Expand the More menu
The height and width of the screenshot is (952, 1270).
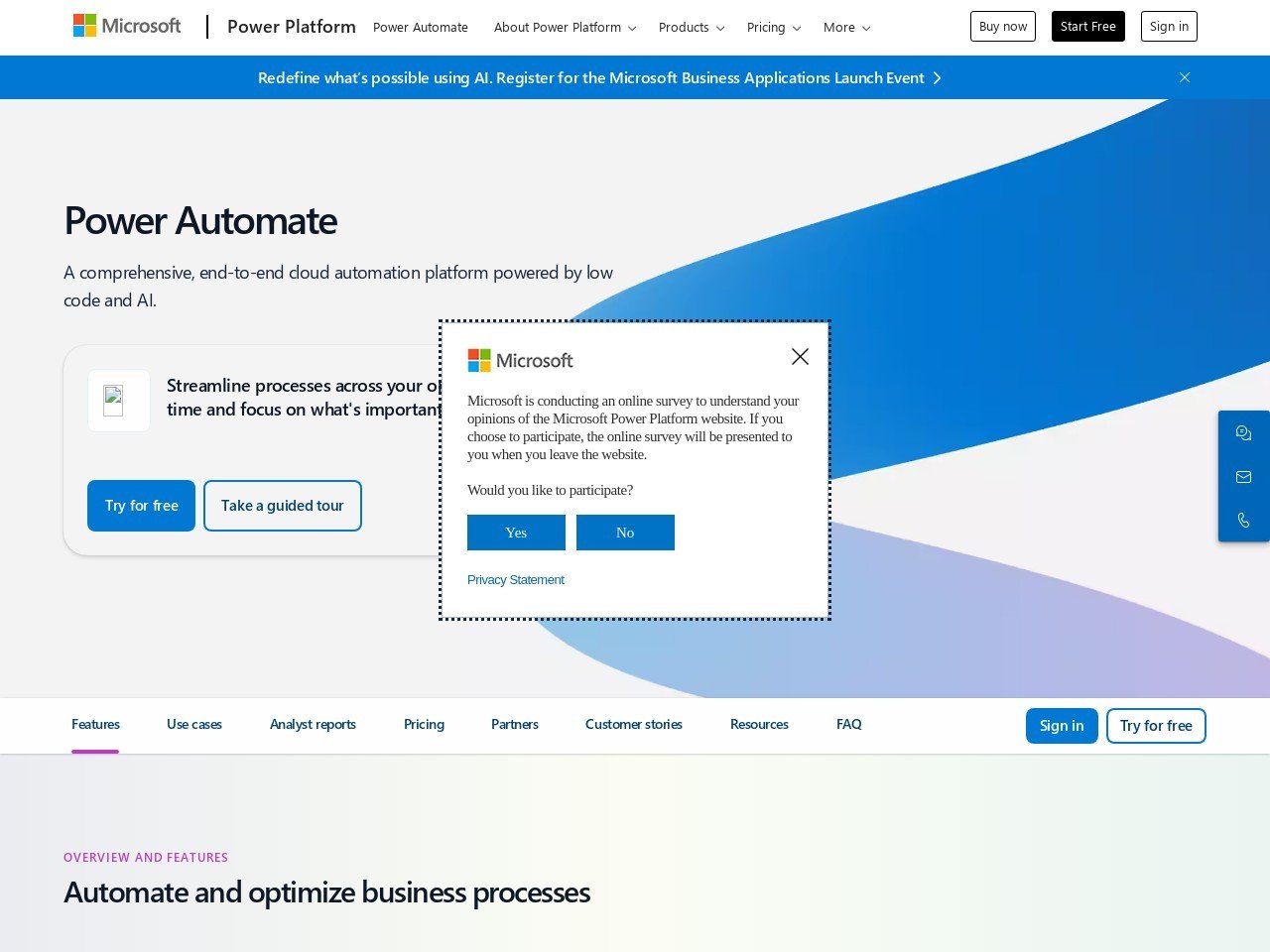(846, 28)
